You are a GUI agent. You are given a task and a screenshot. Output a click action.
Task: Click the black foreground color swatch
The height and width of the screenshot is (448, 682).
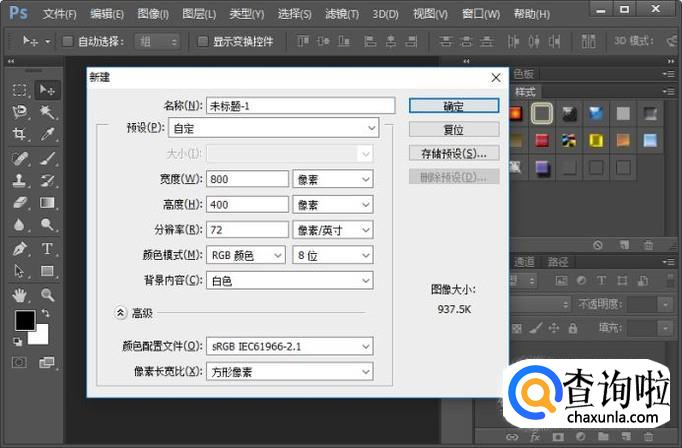[24, 320]
